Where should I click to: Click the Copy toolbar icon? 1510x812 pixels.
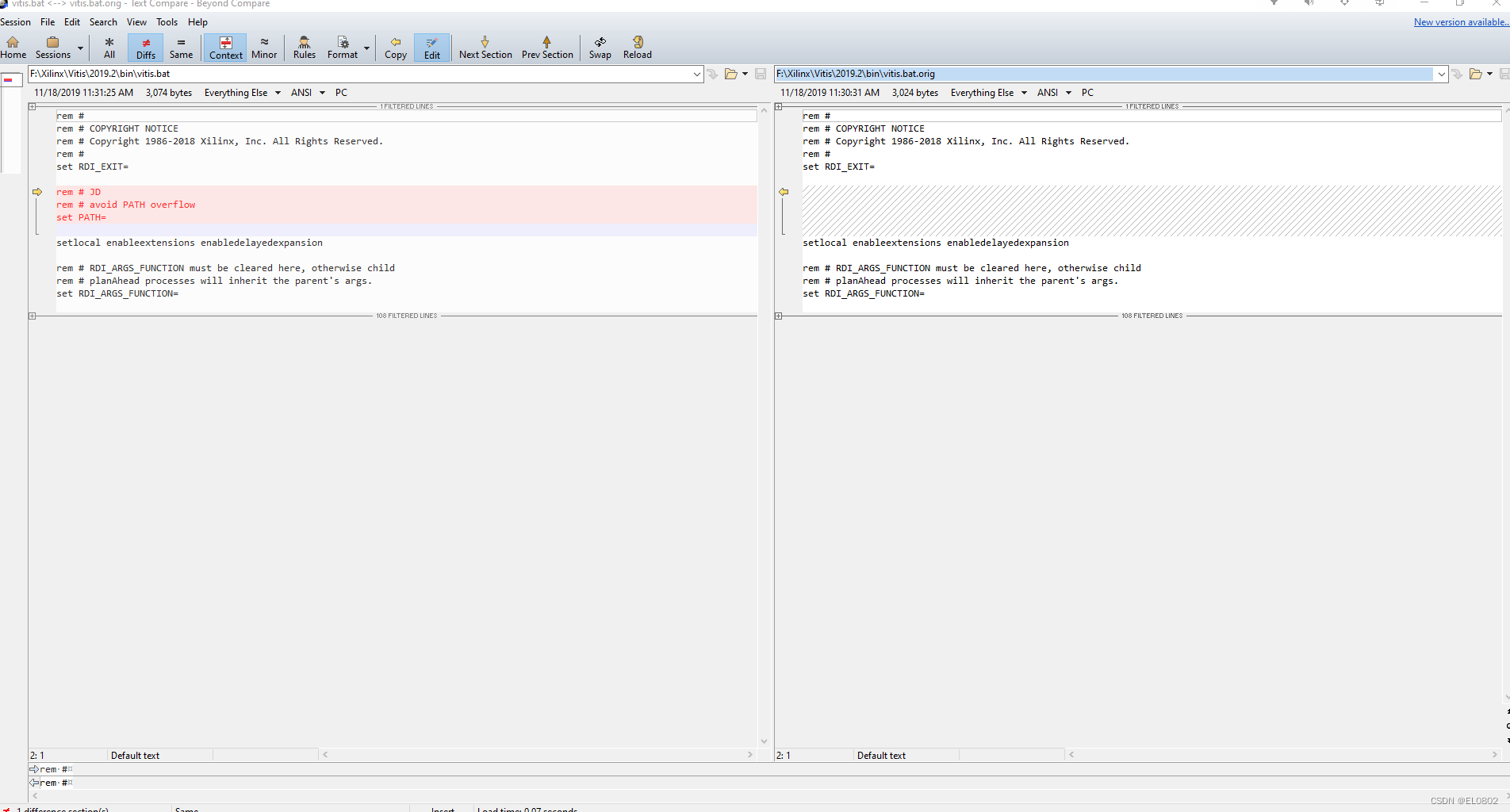coord(395,47)
